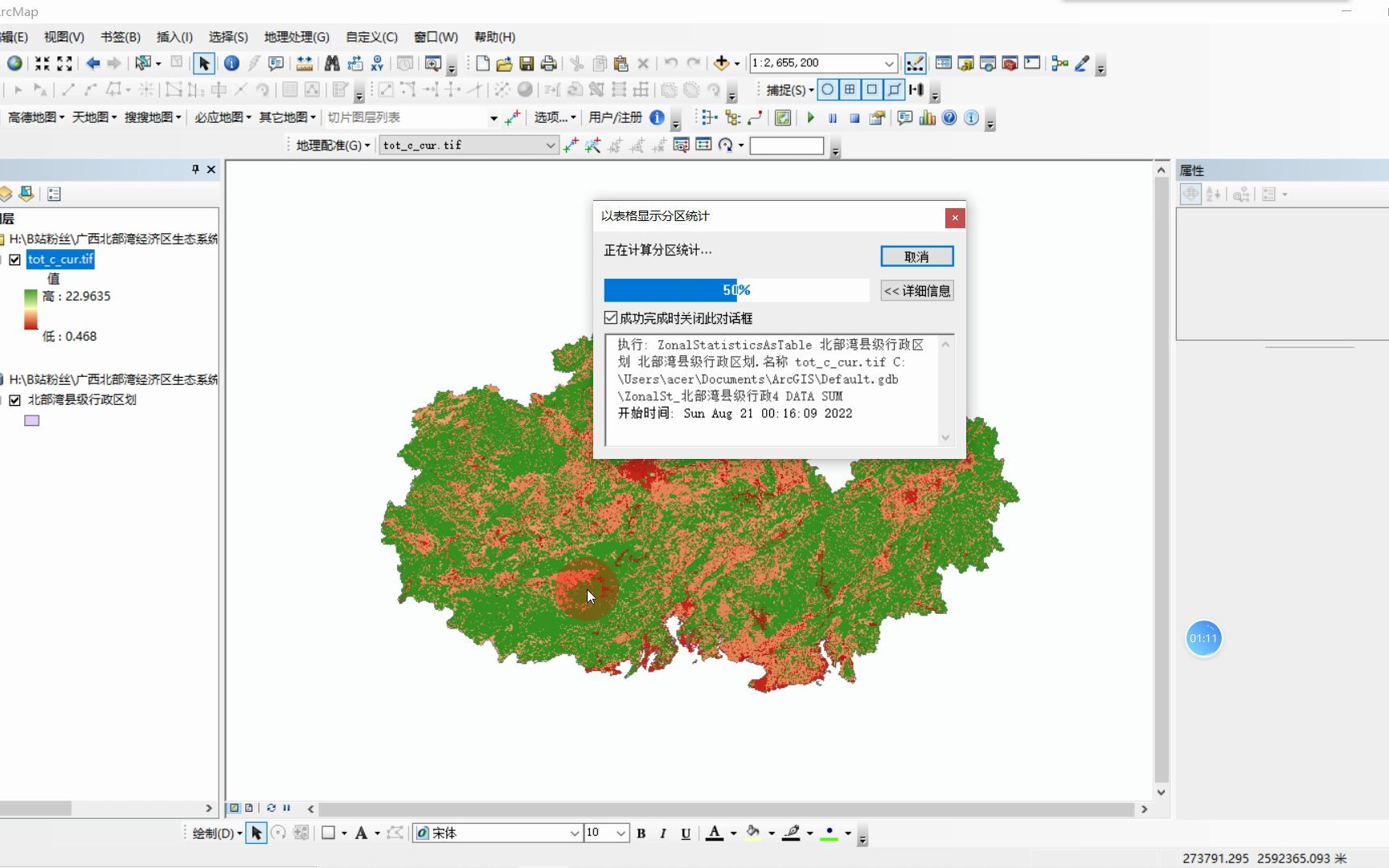1389x868 pixels.
Task: Open the georeferencing link table
Action: click(x=703, y=145)
